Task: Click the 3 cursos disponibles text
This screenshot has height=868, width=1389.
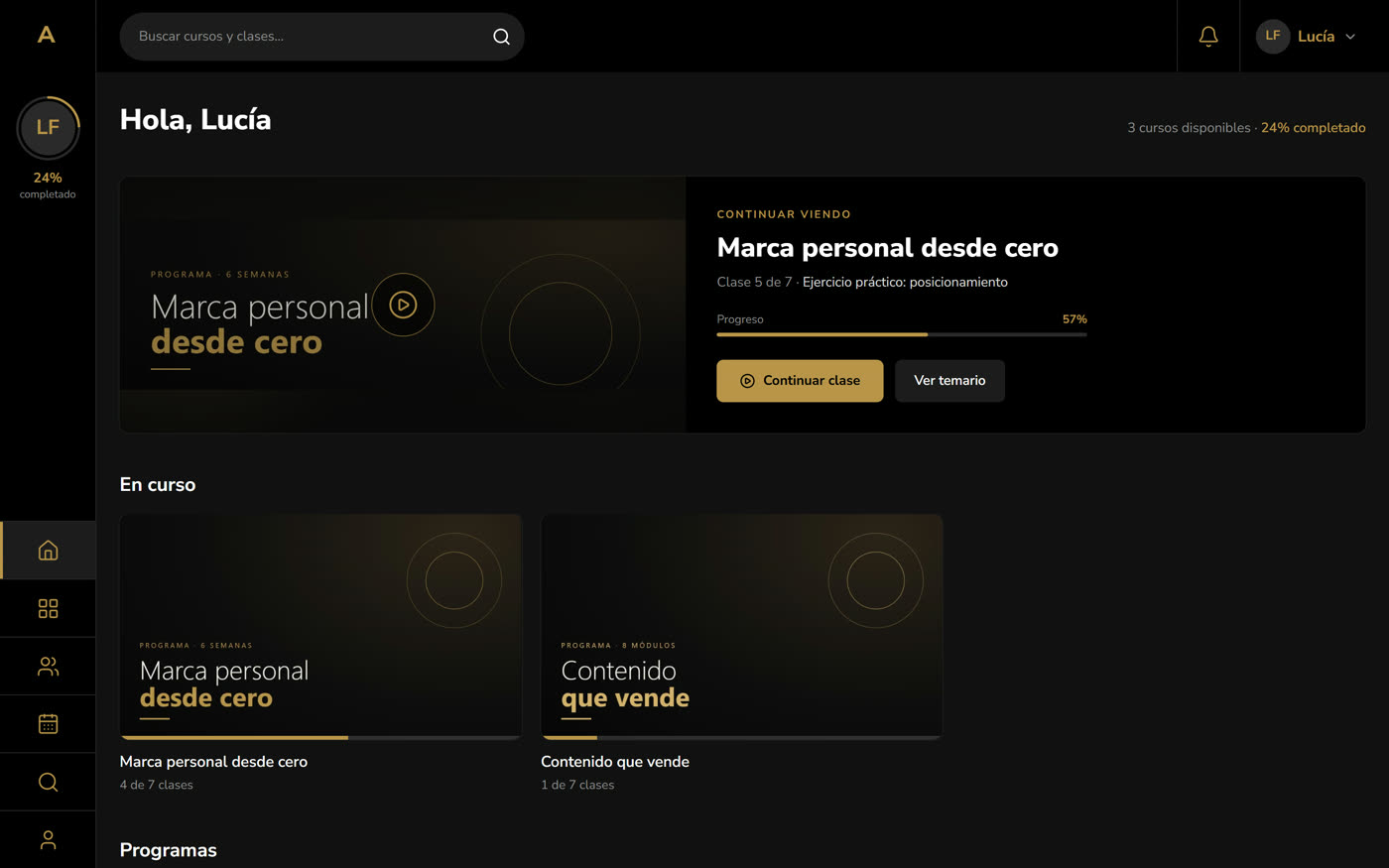Action: point(1189,128)
